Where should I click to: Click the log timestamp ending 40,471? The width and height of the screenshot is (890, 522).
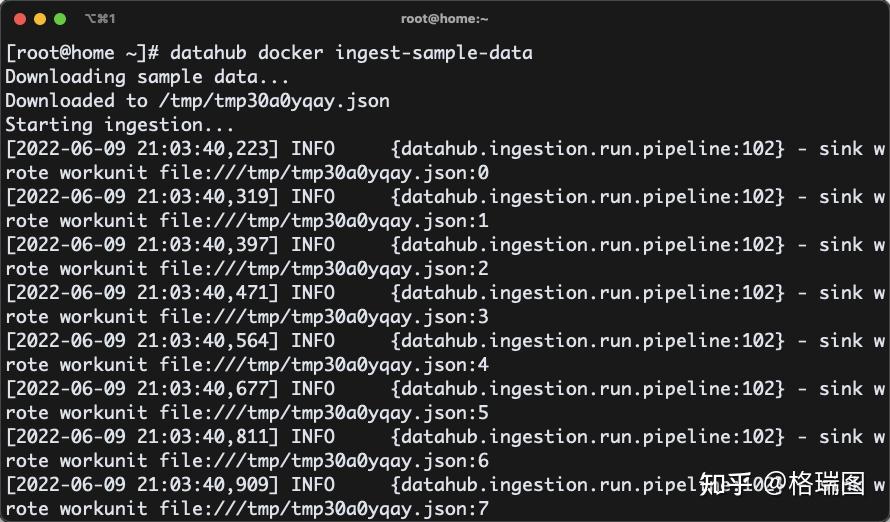tap(143, 293)
